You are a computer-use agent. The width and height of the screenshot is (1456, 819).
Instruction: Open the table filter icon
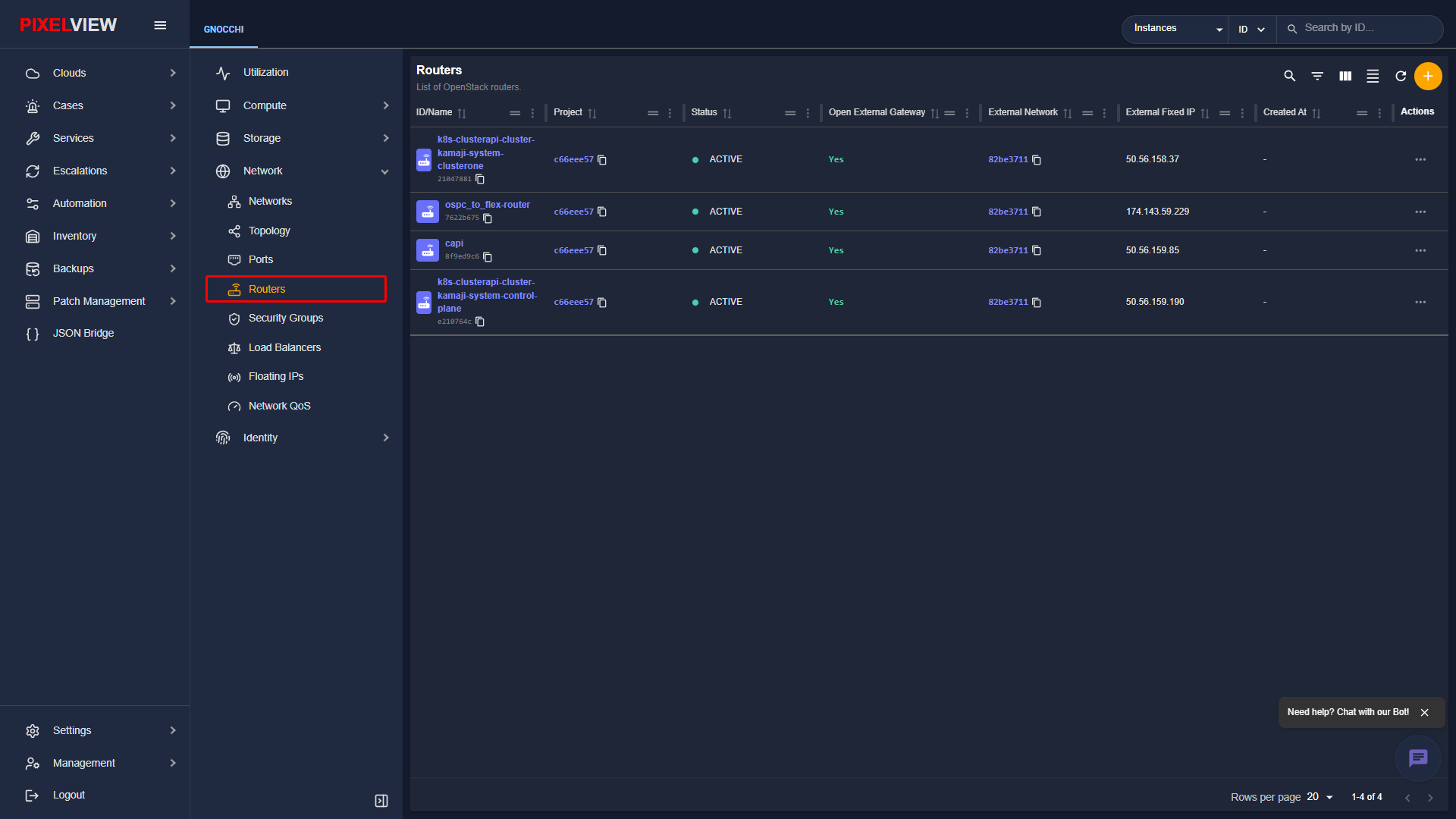[x=1317, y=76]
